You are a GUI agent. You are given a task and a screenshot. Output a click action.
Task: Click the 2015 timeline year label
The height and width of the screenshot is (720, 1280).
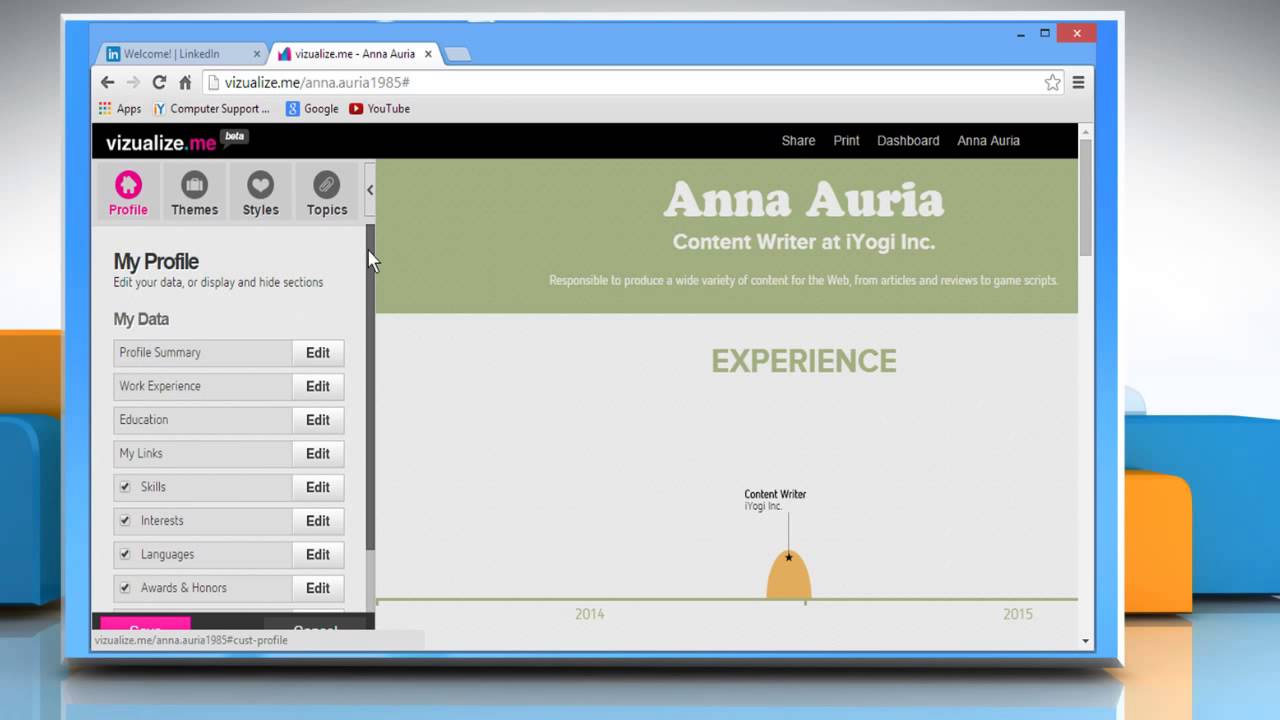click(x=1018, y=614)
